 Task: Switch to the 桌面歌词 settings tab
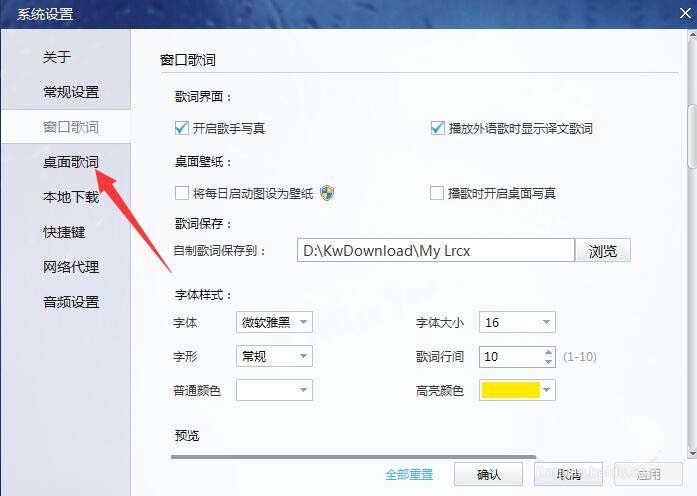click(x=71, y=162)
